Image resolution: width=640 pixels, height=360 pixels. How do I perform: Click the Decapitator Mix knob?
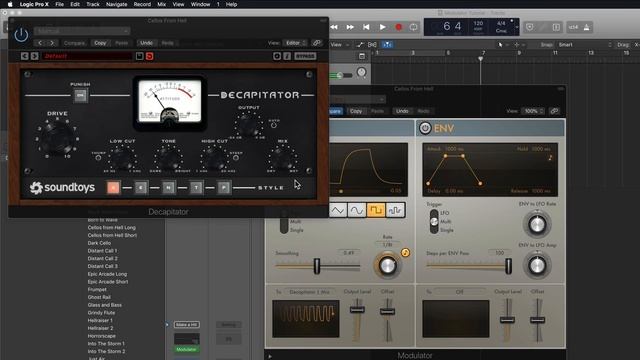point(282,158)
